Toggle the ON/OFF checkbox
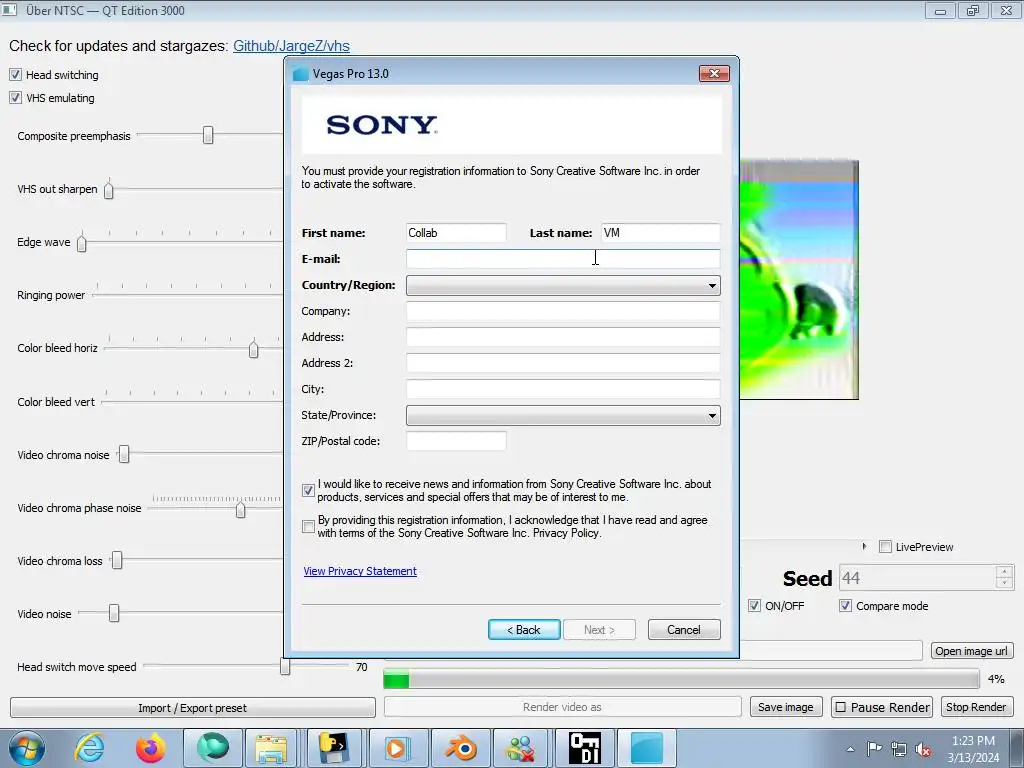 click(x=754, y=605)
